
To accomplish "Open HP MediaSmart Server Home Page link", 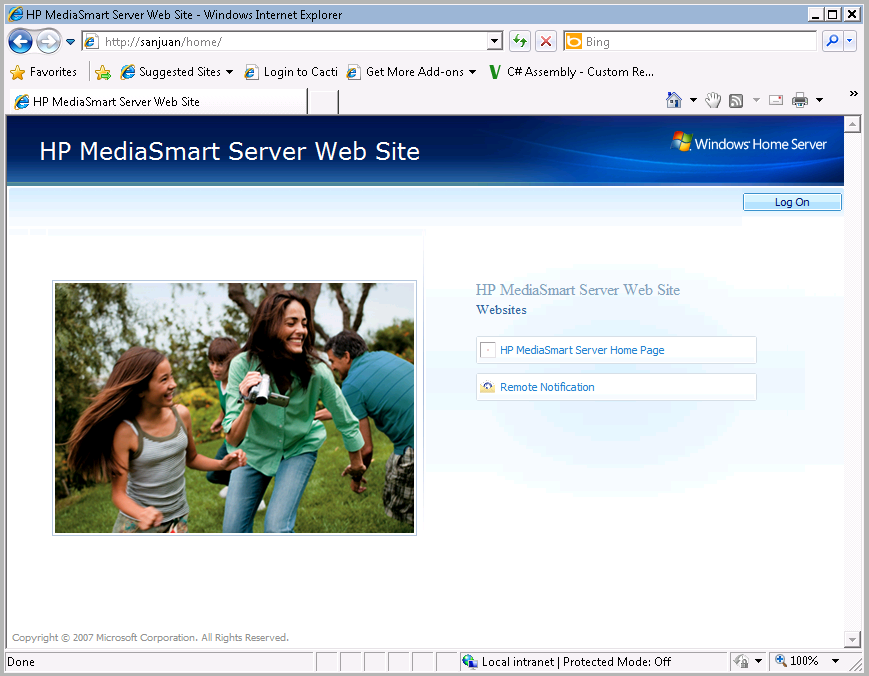I will (582, 350).
